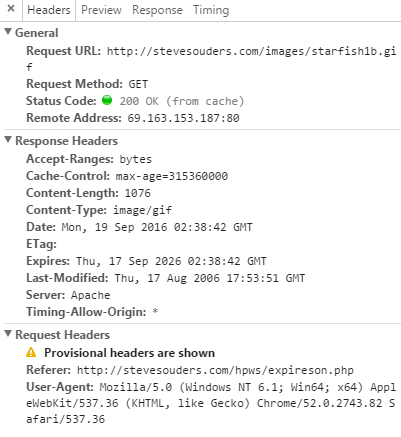Switch to the Preview tab

101,10
